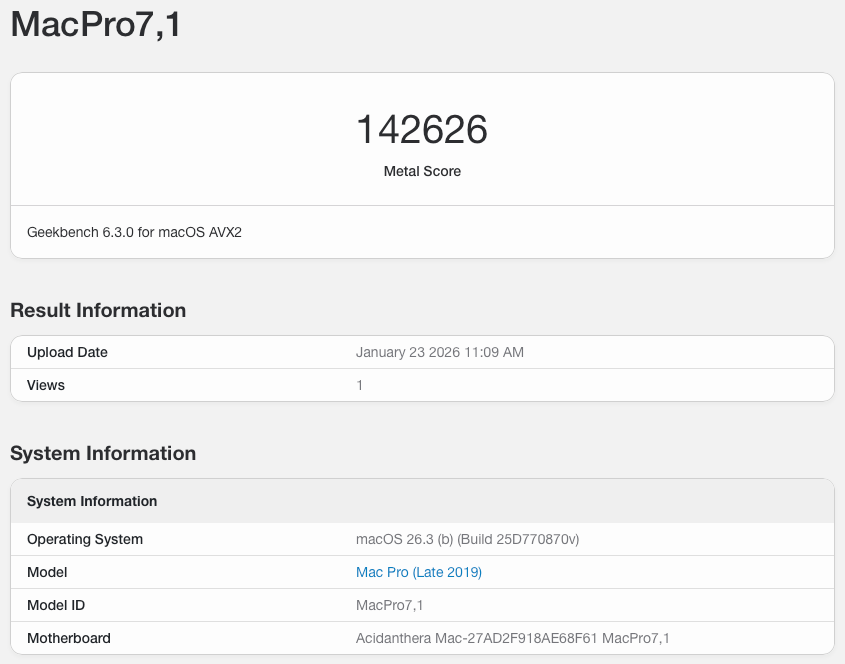Image resolution: width=845 pixels, height=664 pixels.
Task: Click the January 23 2026 upload date value
Action: 440,352
